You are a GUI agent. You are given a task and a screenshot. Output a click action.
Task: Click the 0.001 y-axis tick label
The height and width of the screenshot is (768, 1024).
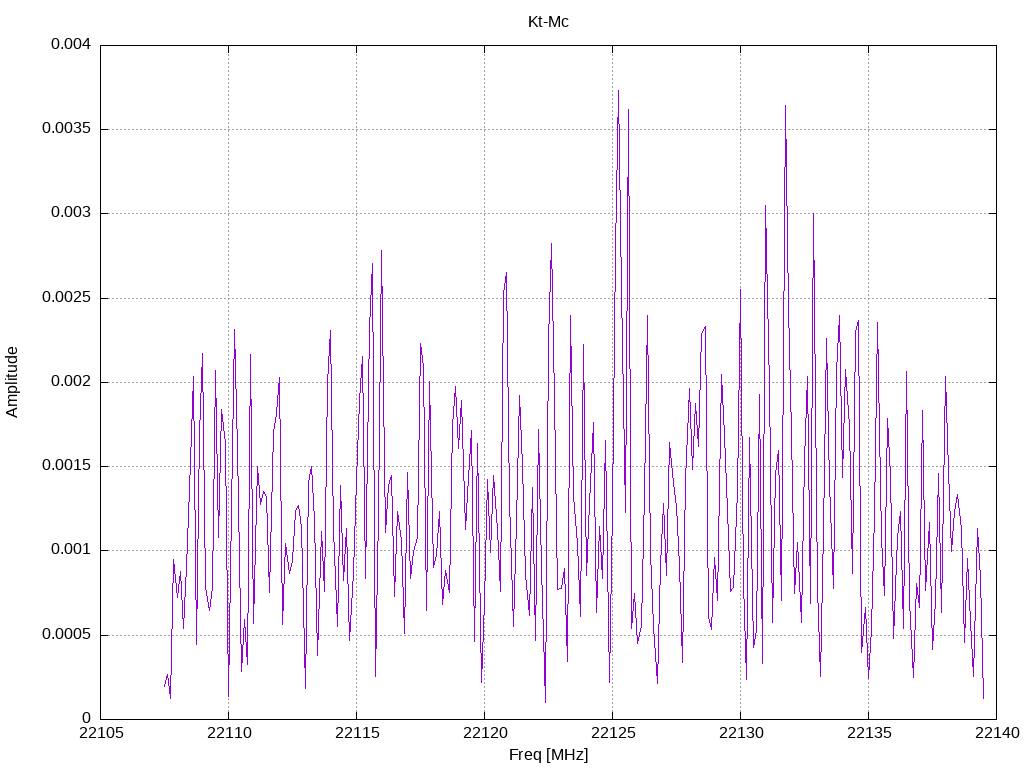pyautogui.click(x=71, y=550)
